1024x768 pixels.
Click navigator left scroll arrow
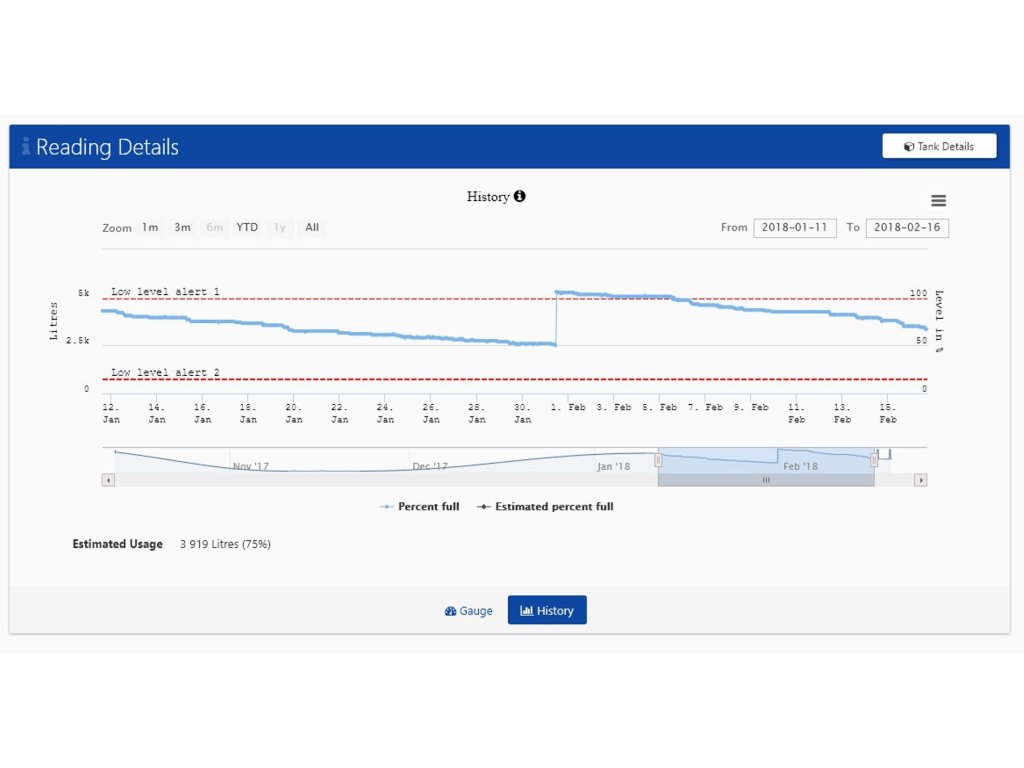[108, 480]
